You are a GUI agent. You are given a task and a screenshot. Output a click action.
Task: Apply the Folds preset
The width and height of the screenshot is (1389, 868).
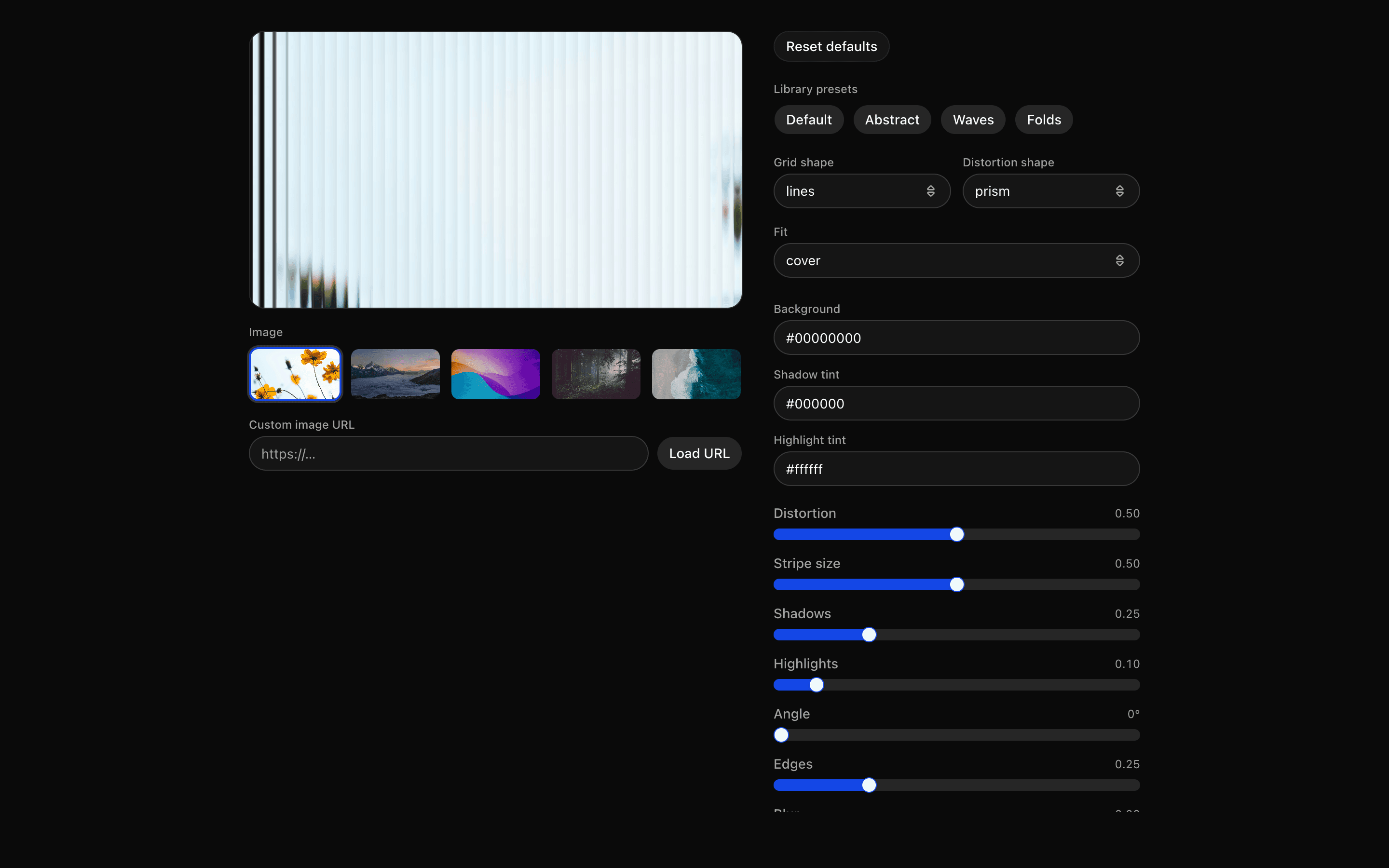click(x=1044, y=120)
